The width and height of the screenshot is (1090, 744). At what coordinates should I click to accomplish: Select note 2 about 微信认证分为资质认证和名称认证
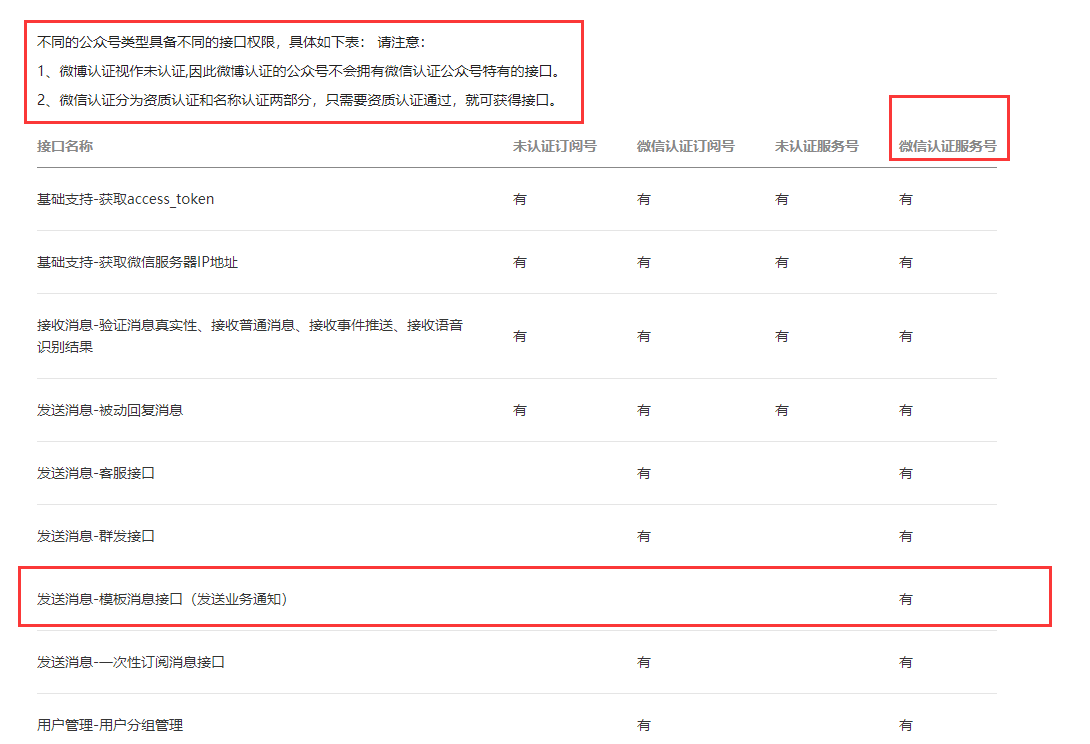298,100
